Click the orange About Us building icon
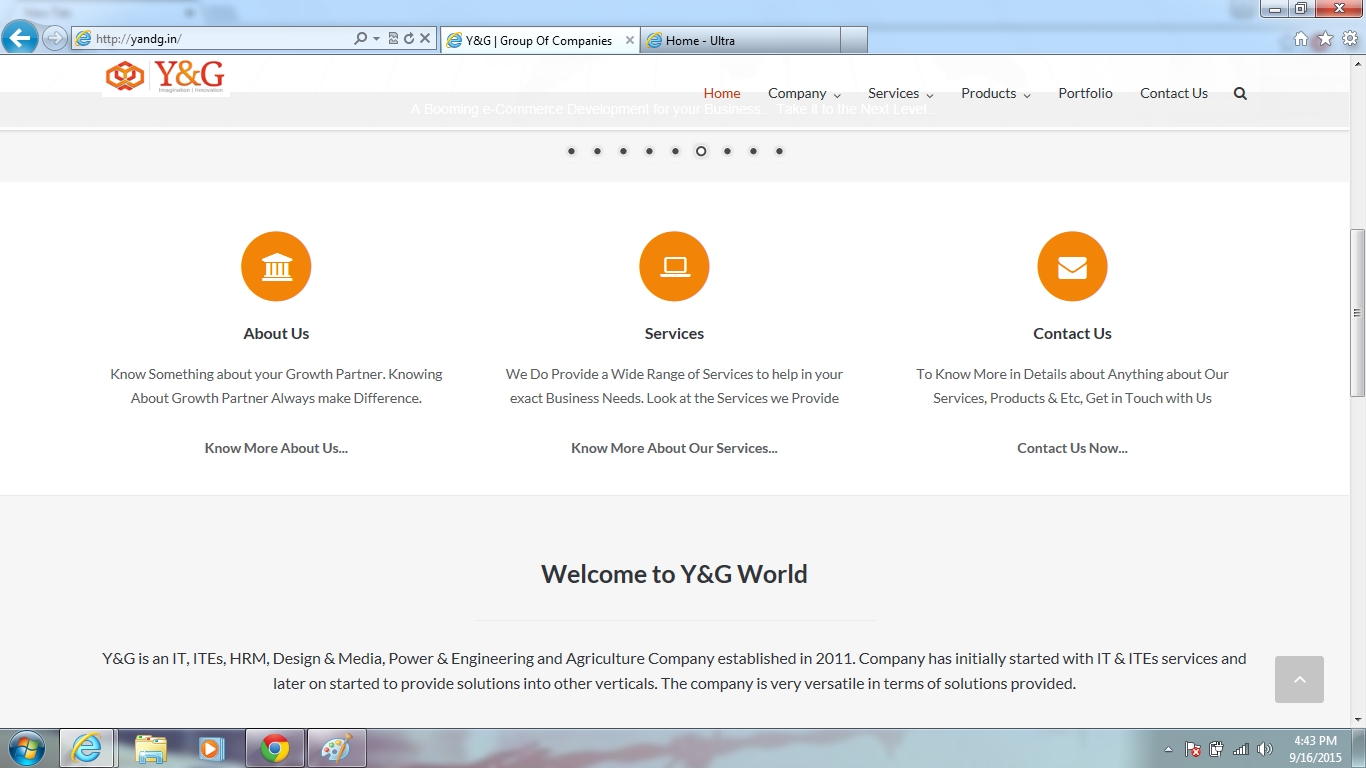Screen dimensions: 1366x768 [276, 267]
